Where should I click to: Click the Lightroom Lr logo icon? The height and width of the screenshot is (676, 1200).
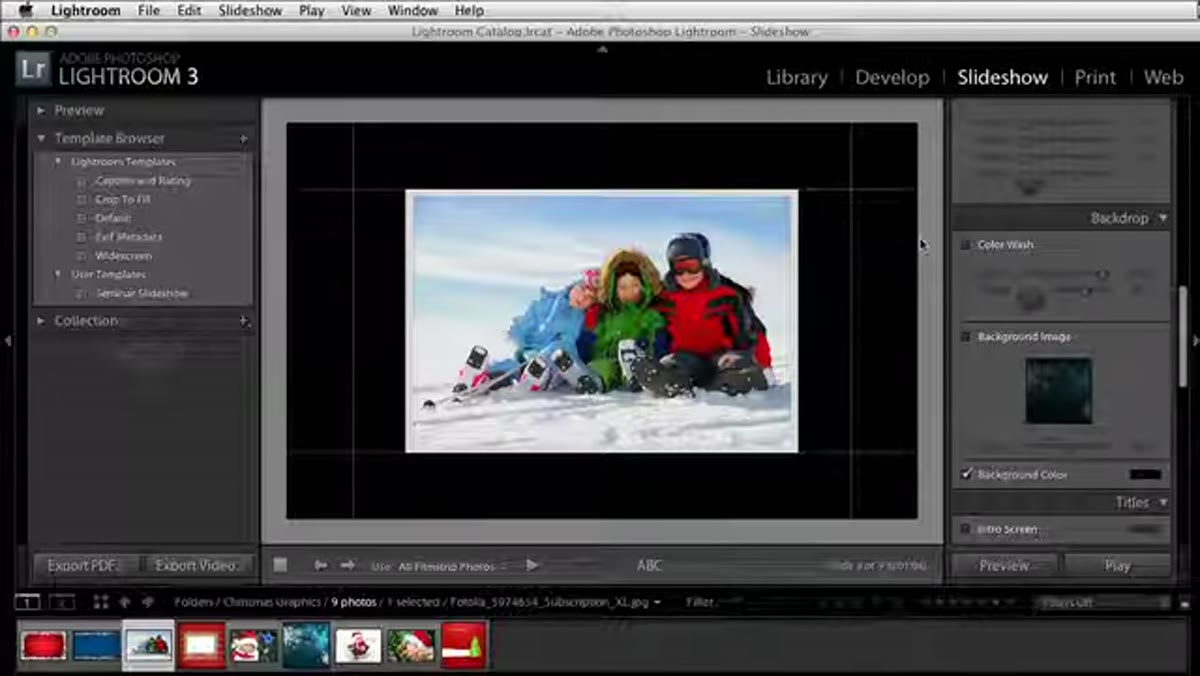pos(33,71)
